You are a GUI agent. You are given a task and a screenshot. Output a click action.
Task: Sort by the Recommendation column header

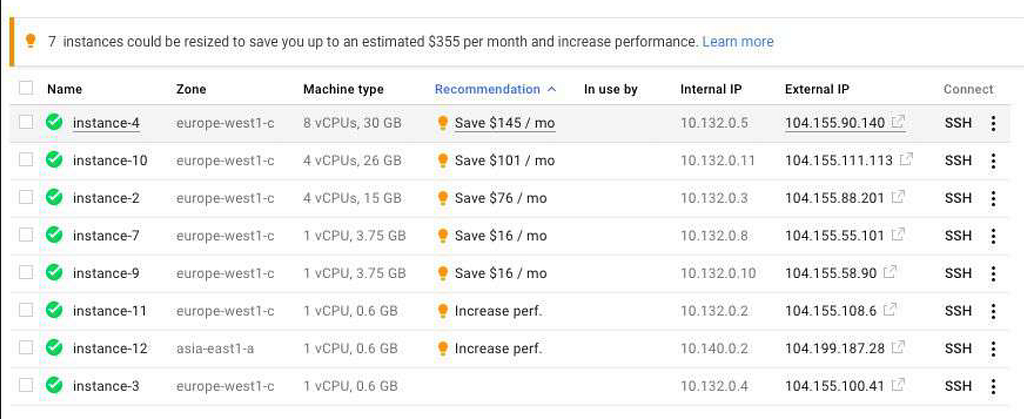488,89
